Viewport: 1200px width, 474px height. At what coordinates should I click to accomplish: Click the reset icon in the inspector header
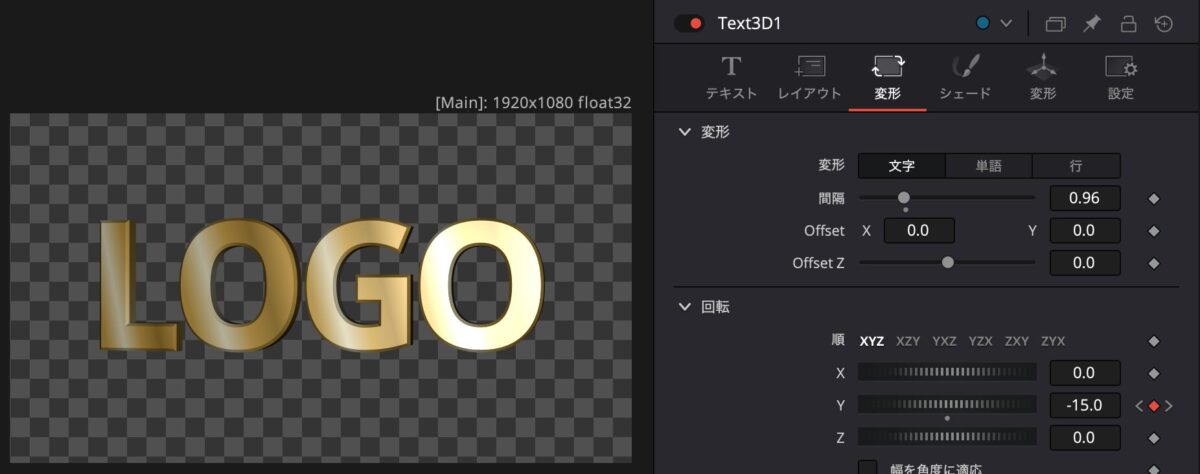[1164, 23]
